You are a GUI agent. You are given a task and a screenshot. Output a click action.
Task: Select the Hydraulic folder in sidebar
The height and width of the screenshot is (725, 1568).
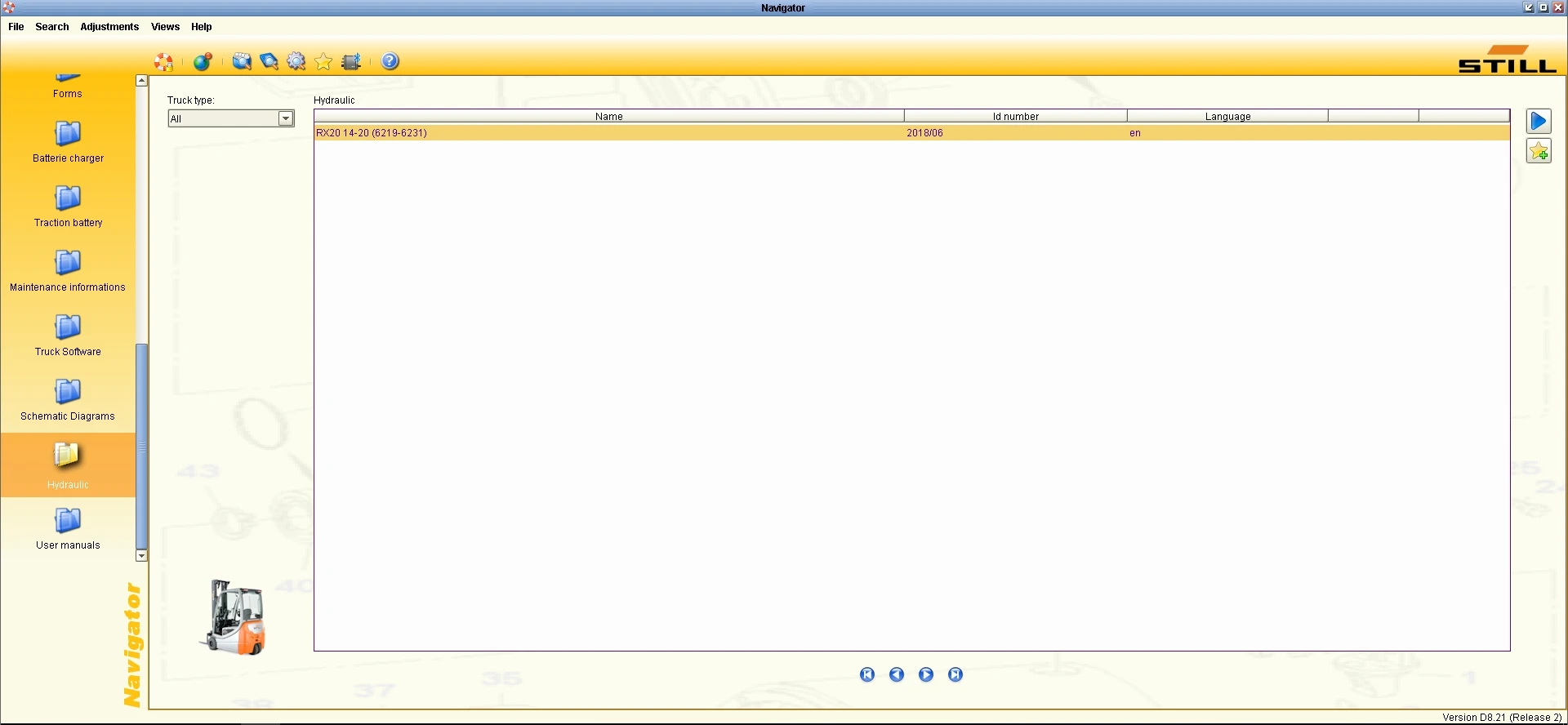68,465
